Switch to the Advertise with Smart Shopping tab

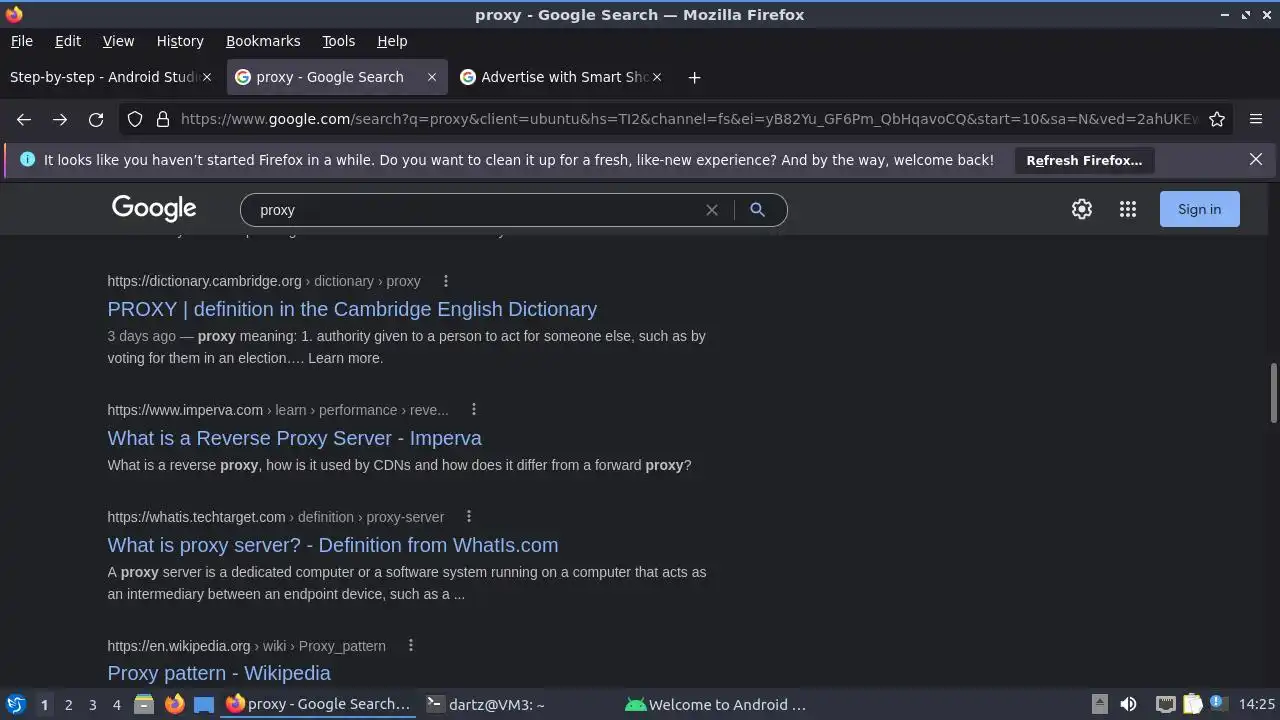[x=564, y=77]
